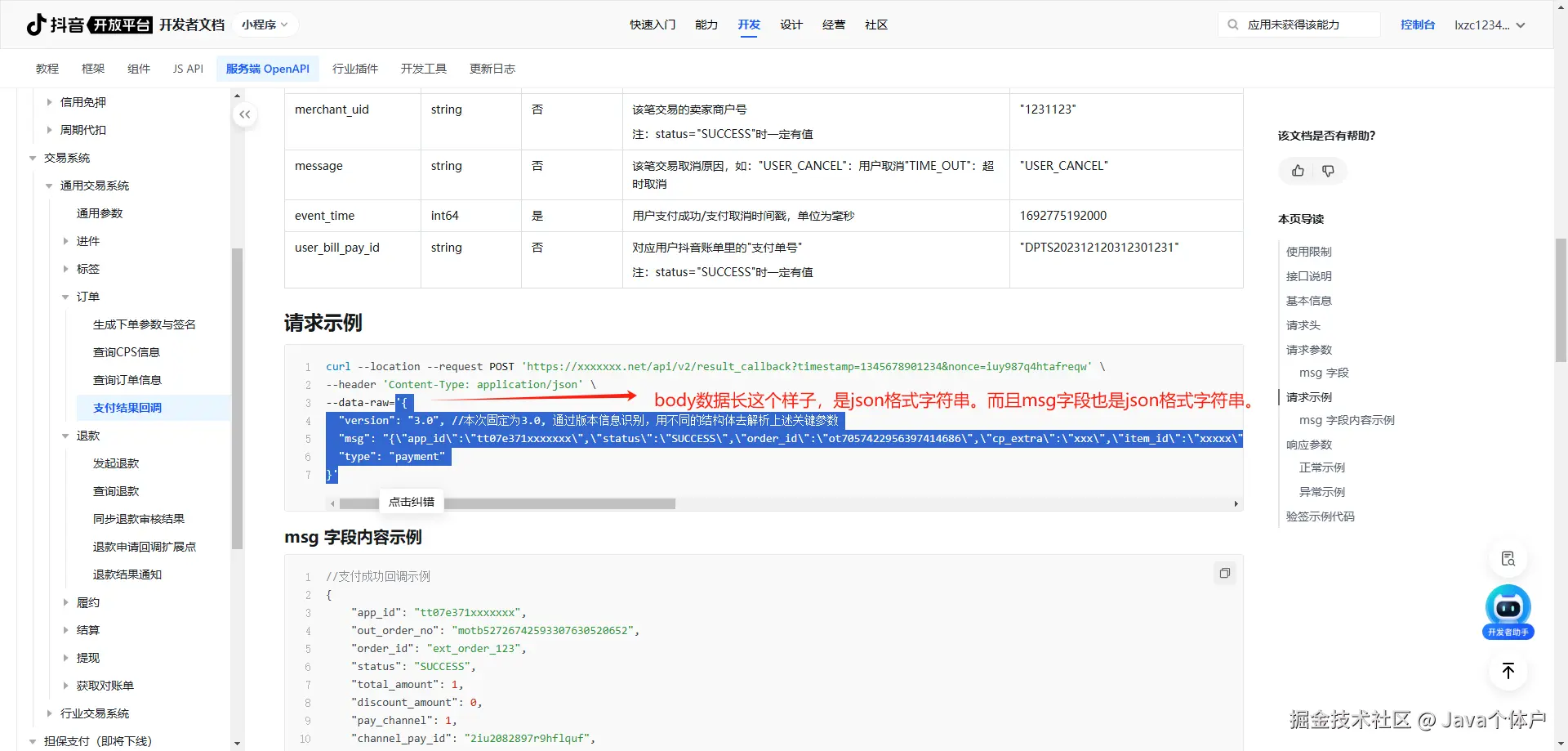Open the 能力 top menu
Viewport: 1568px width, 751px height.
point(706,25)
